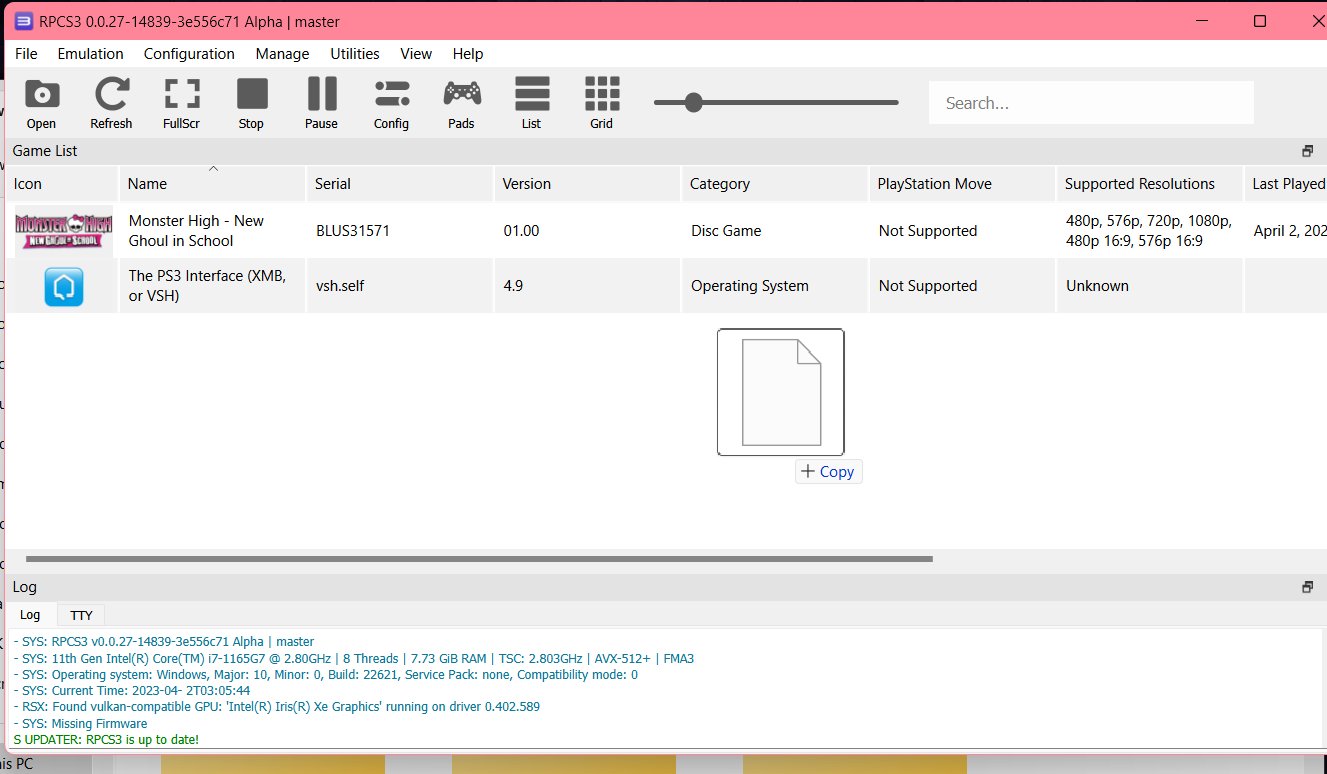Click the Copy button below the file preview
The height and width of the screenshot is (774, 1327).
[x=828, y=471]
